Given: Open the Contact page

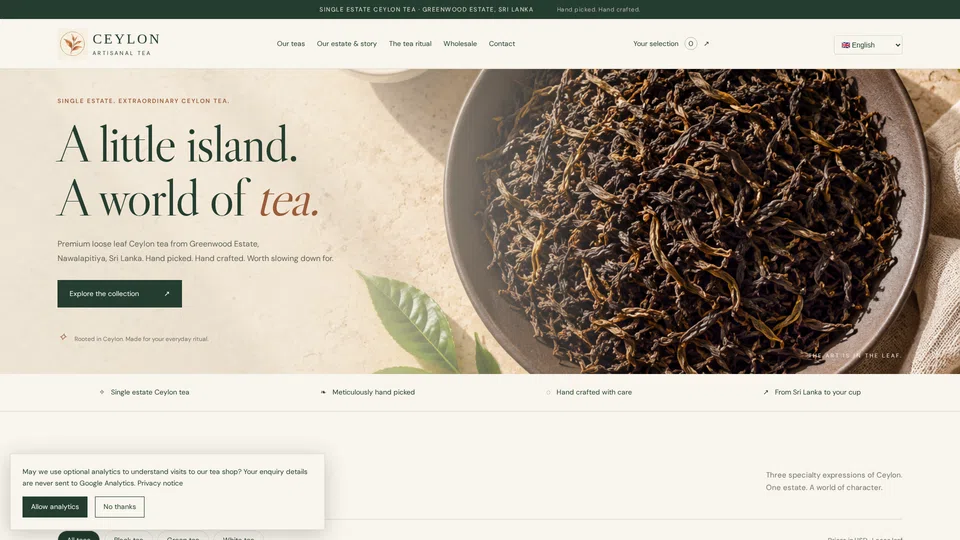Looking at the screenshot, I should point(501,43).
